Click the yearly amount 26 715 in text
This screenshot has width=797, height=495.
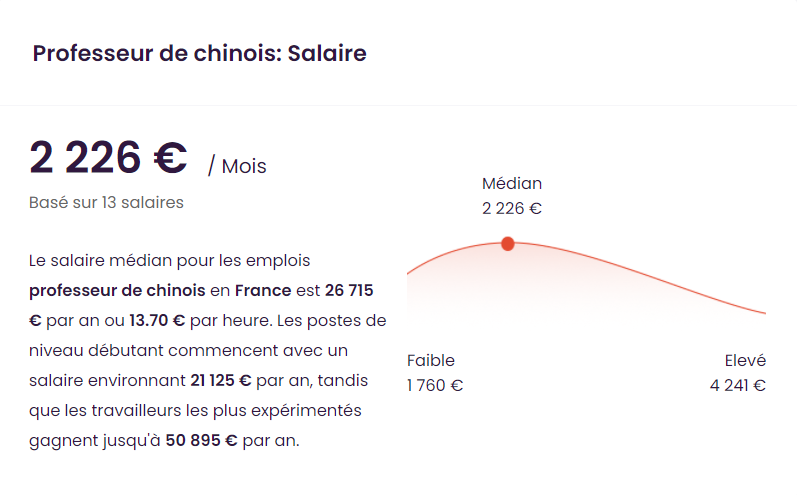pyautogui.click(x=349, y=290)
